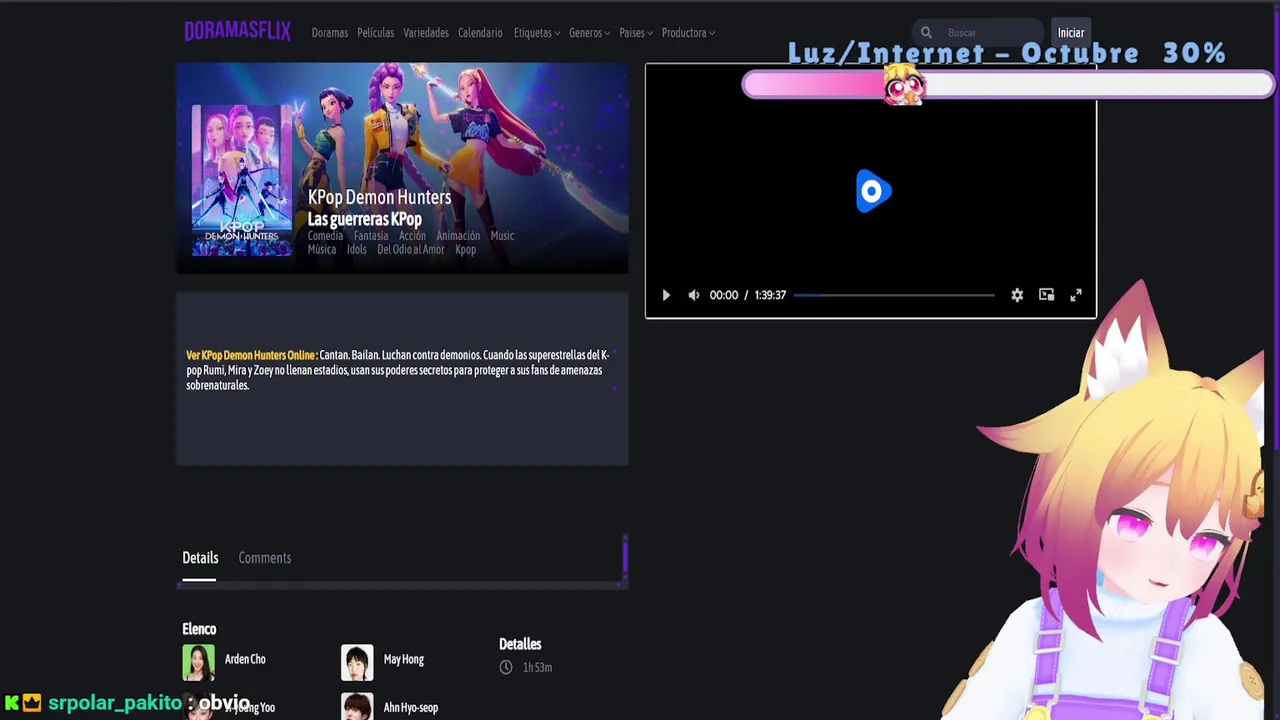Viewport: 1280px width, 720px height.
Task: Click the Kpop tag
Action: [x=465, y=250]
